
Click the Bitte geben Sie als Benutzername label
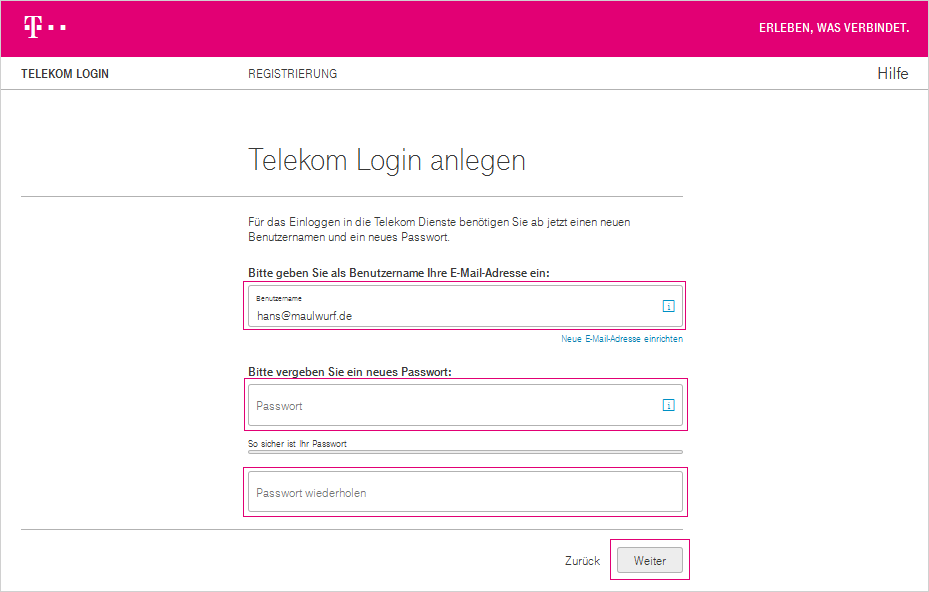tap(399, 273)
